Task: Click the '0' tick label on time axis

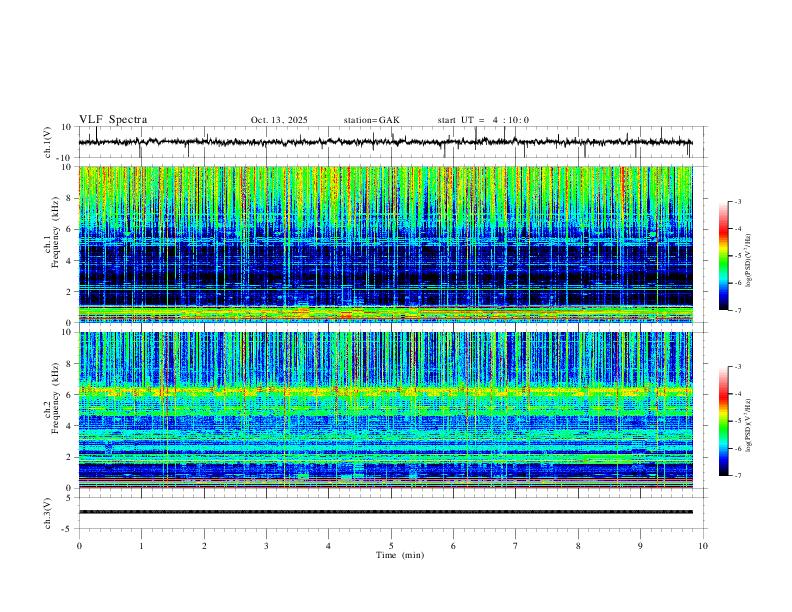Action: pos(79,546)
